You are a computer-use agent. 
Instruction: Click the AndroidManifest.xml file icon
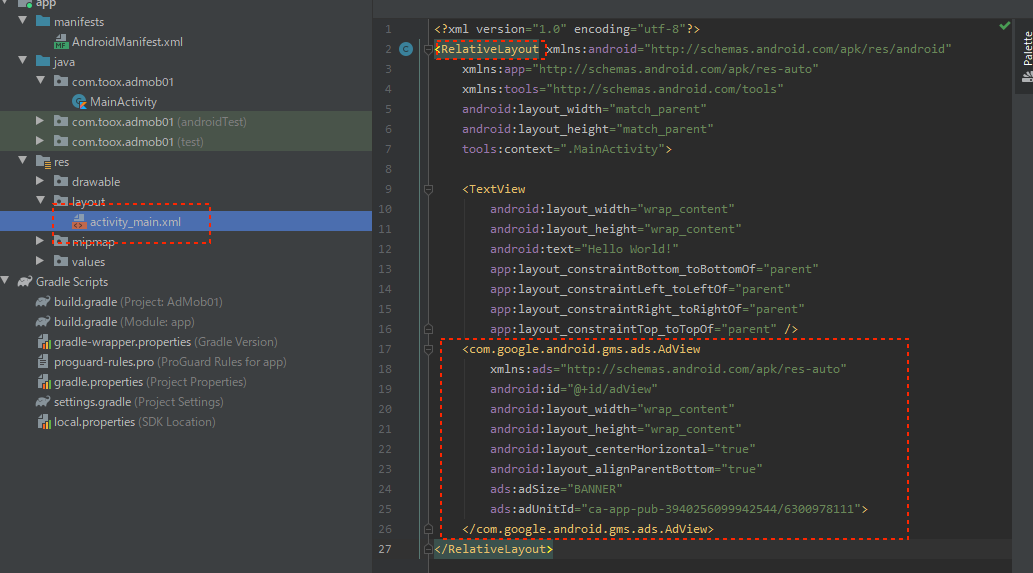(x=61, y=41)
